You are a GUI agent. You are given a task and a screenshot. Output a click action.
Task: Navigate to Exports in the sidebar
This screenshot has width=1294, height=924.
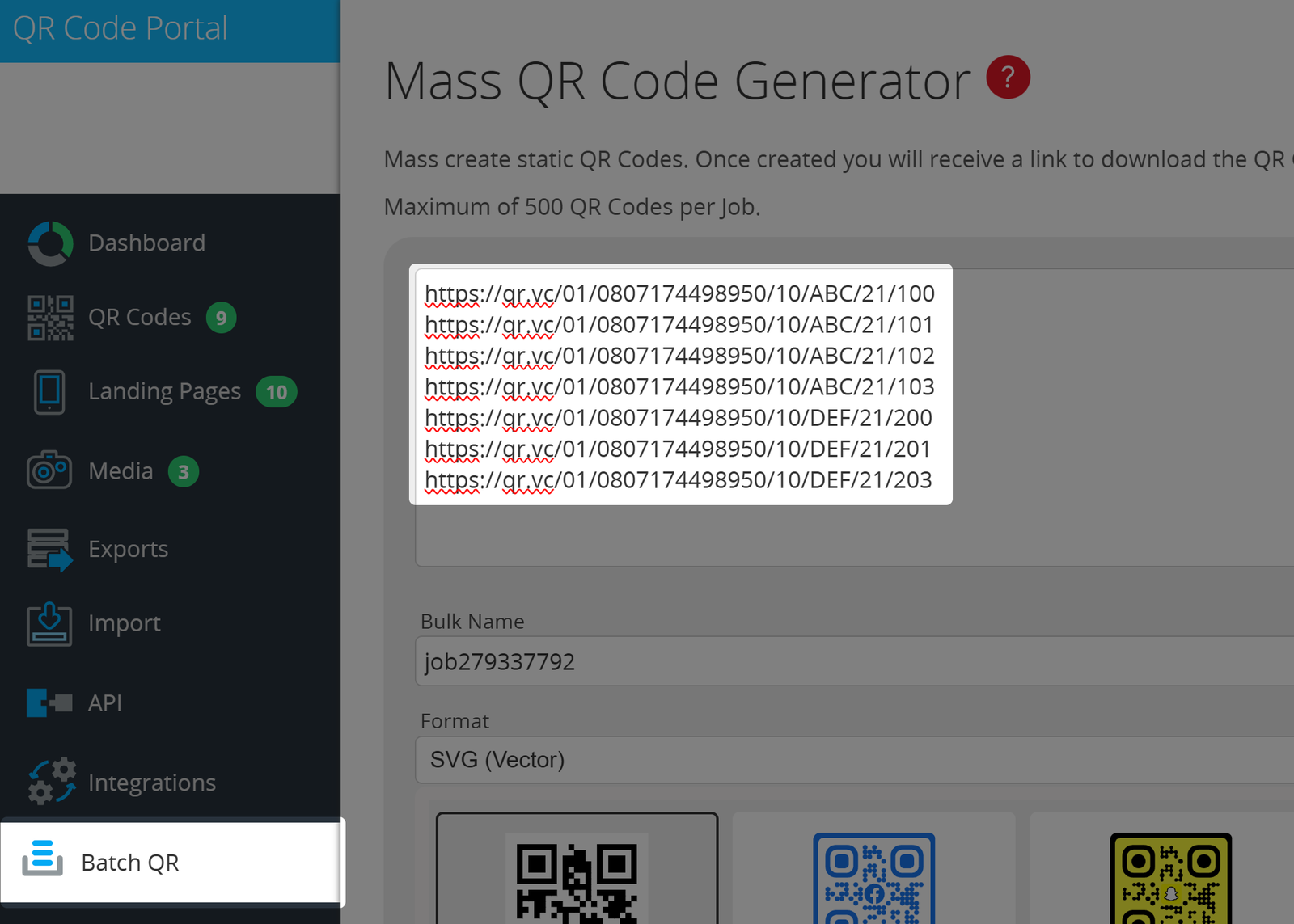(x=128, y=548)
